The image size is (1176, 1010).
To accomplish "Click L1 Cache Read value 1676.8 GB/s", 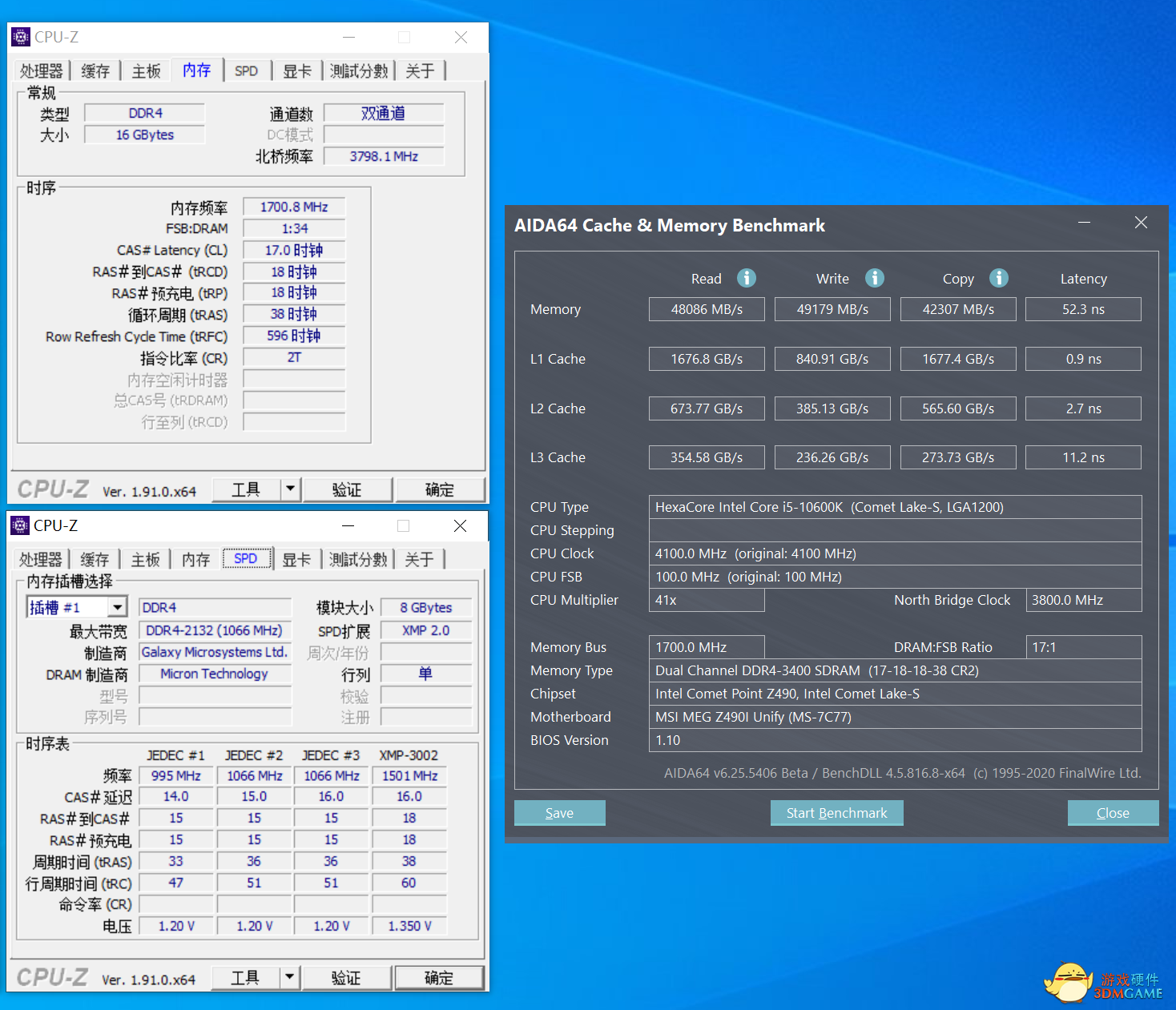I will 707,359.
